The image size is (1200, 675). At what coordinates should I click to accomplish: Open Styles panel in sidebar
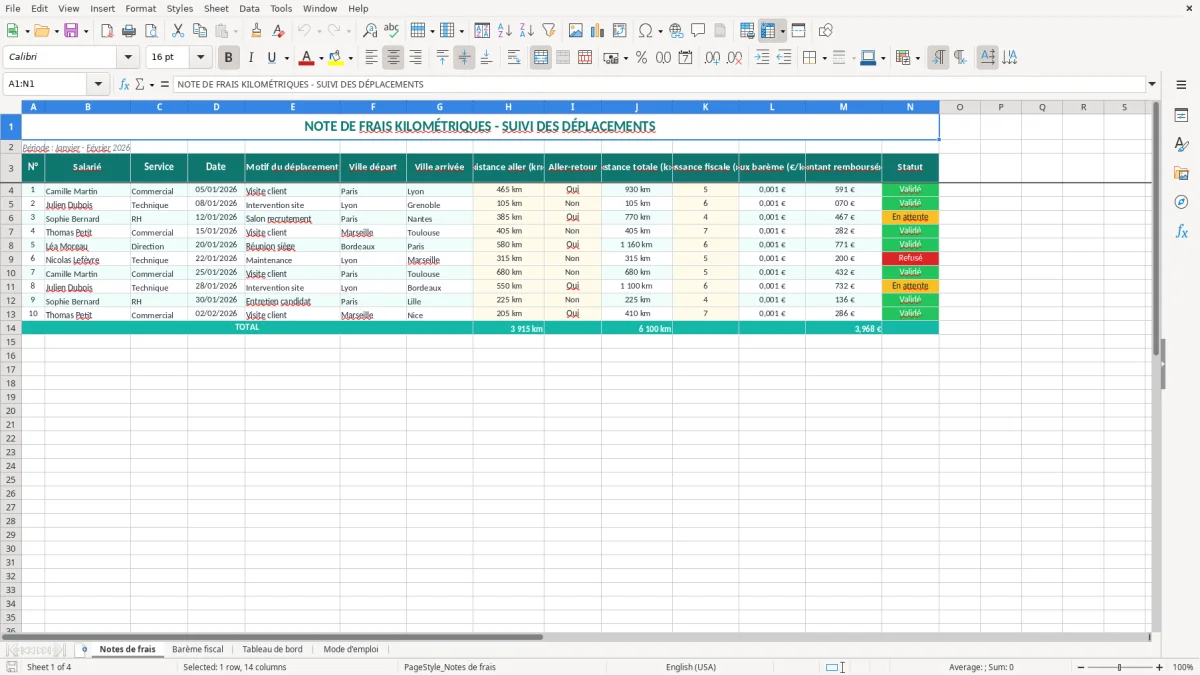tap(1181, 145)
